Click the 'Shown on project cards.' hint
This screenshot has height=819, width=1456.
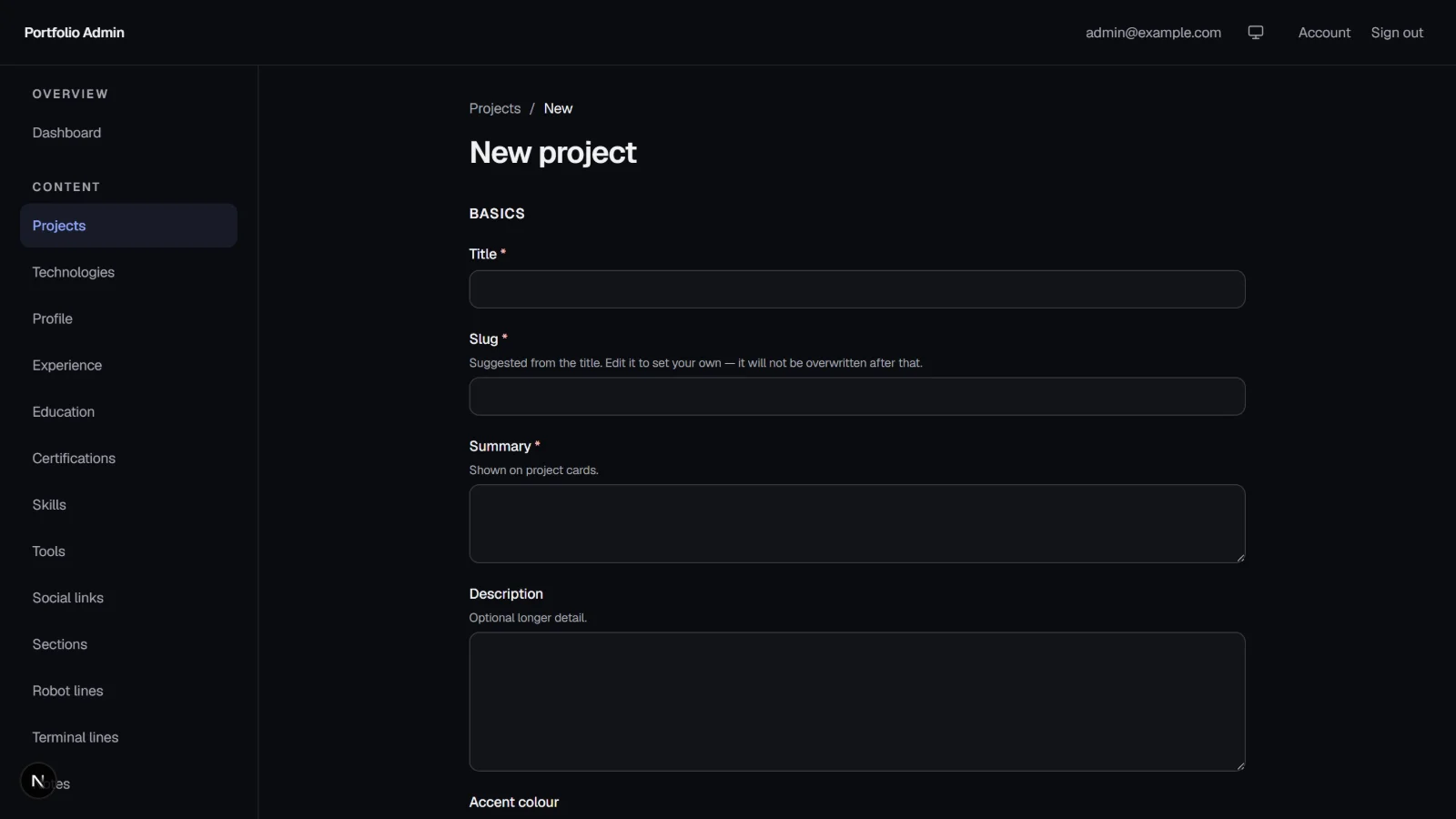pyautogui.click(x=534, y=470)
